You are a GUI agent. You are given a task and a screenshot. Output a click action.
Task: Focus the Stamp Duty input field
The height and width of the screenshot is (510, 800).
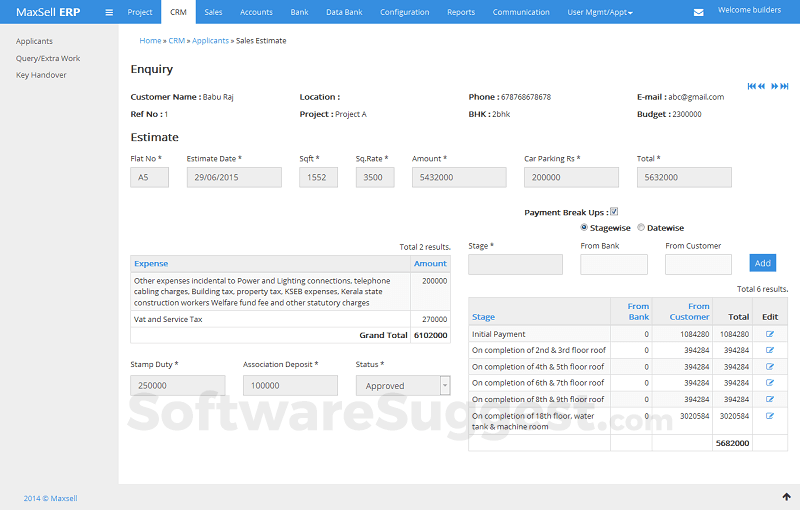point(178,386)
